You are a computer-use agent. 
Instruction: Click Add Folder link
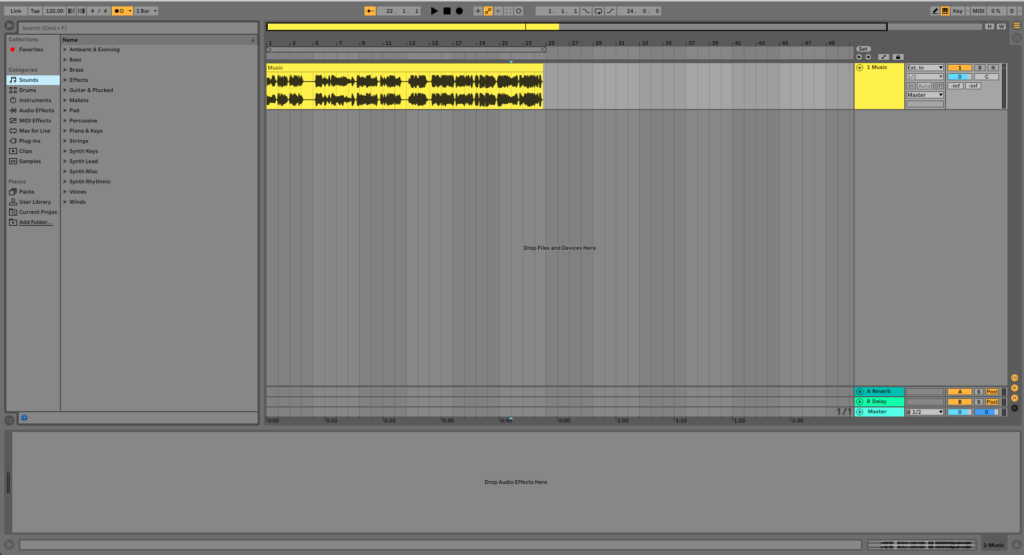click(x=35, y=223)
